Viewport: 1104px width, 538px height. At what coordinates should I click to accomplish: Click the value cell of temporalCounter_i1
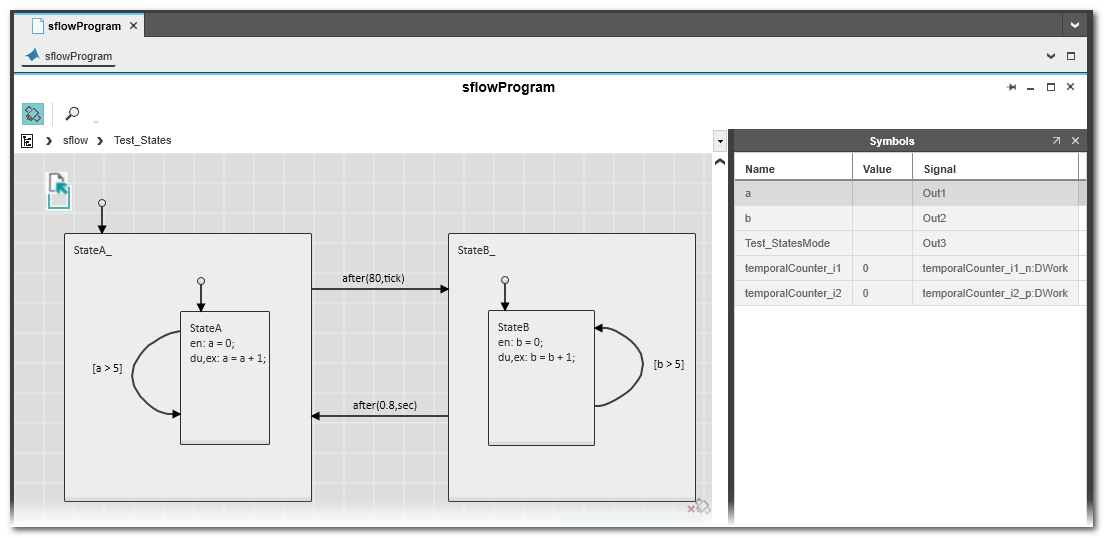click(882, 268)
